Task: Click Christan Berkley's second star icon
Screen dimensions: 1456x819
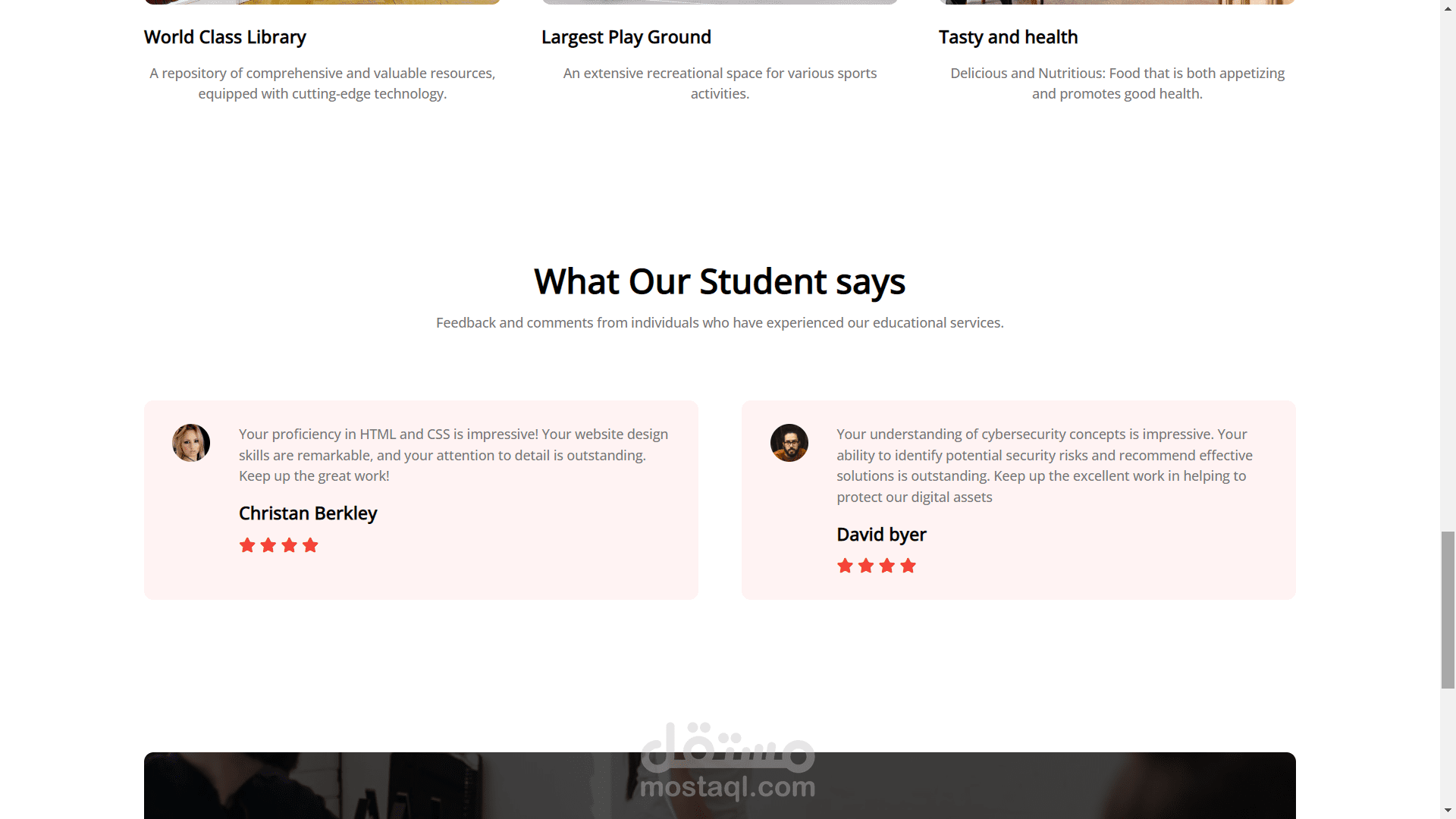Action: click(268, 545)
